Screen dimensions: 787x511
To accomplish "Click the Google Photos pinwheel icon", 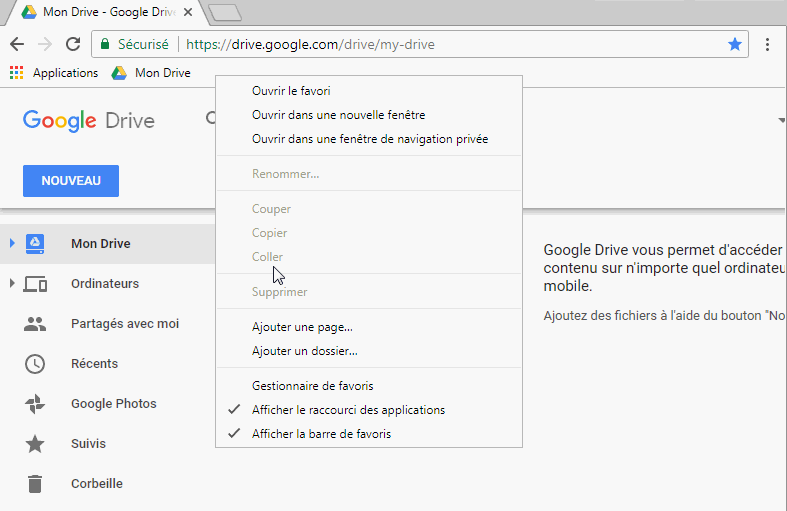I will coord(35,404).
